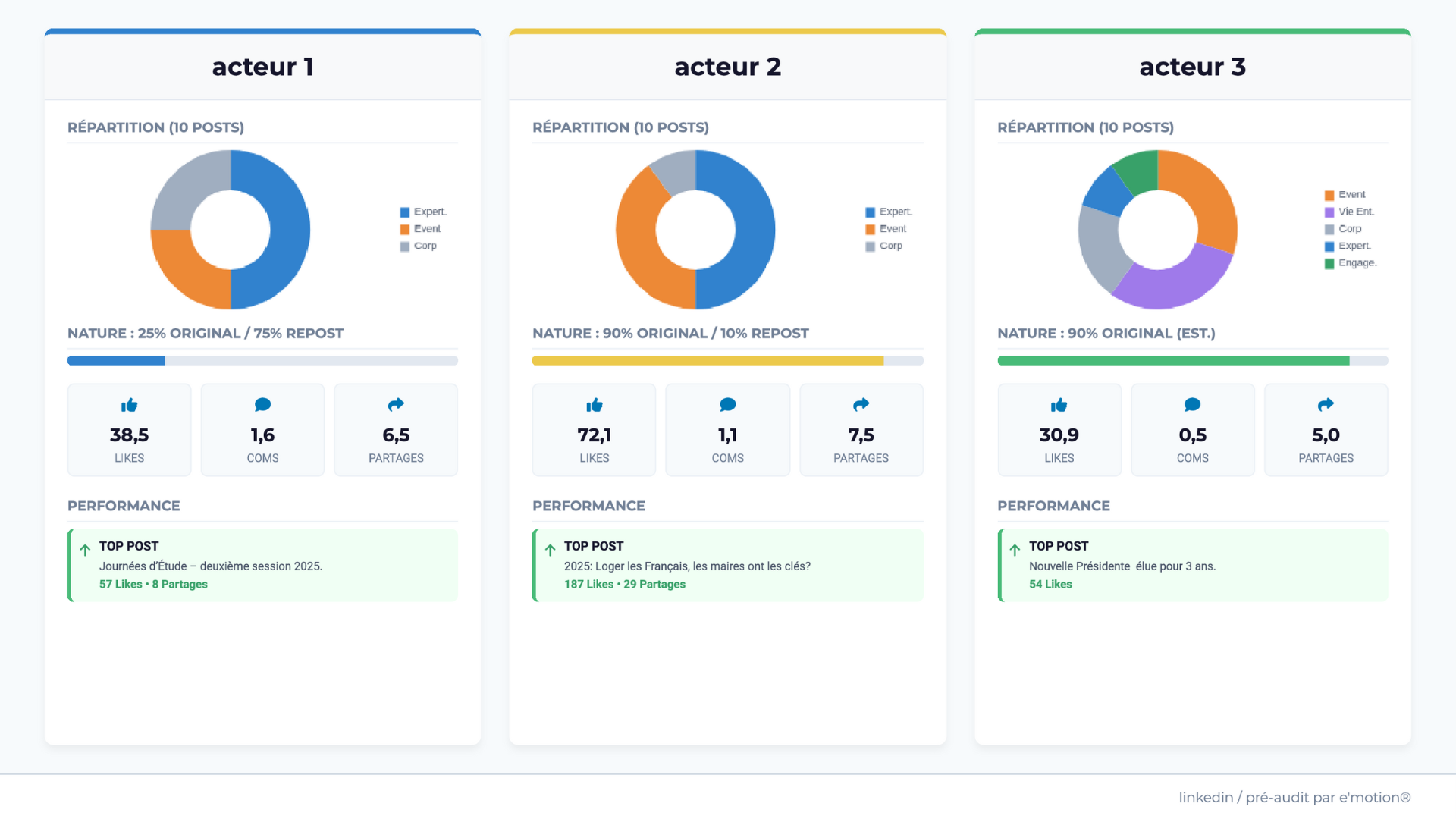The height and width of the screenshot is (819, 1456).
Task: Click the comment bubble icon for acteur 1
Action: [x=262, y=405]
